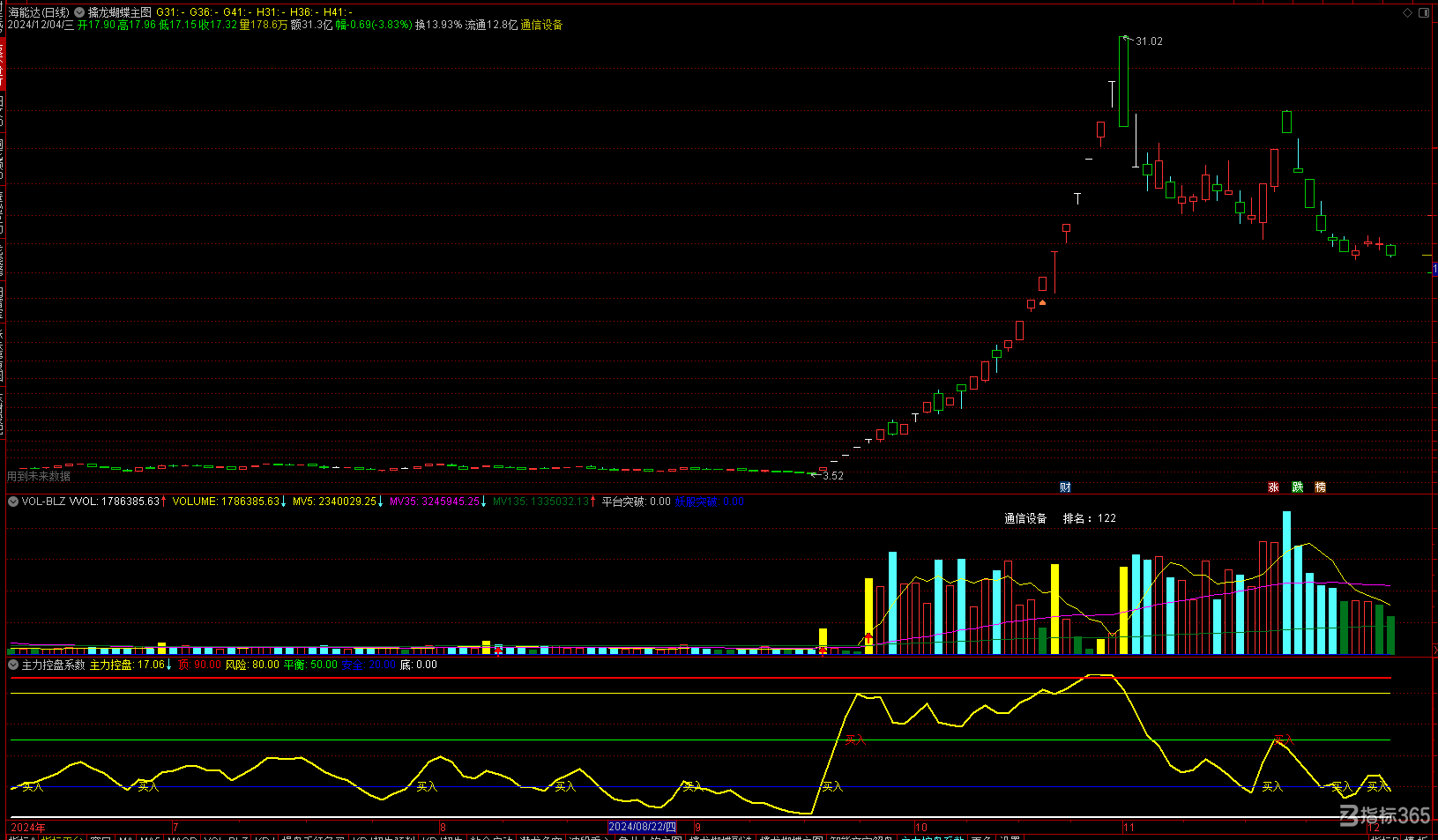Screen dimensions: 1438x840
Task: Select the 31.02 peak price label
Action: pos(1149,41)
